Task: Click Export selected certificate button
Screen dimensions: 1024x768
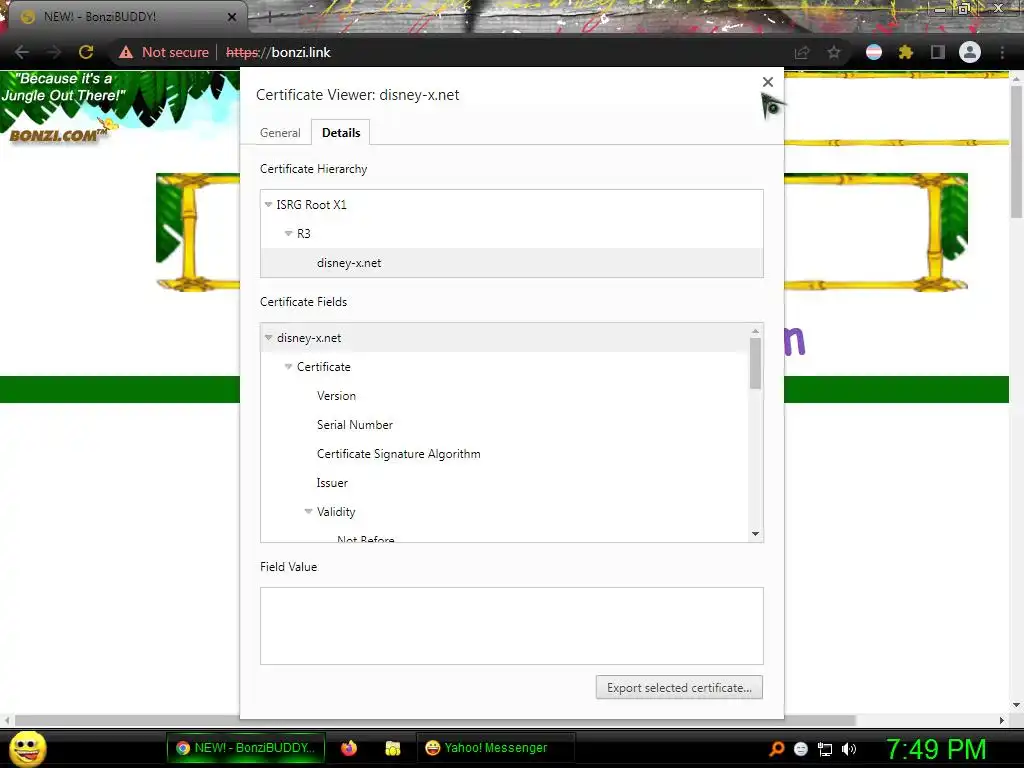Action: point(679,687)
